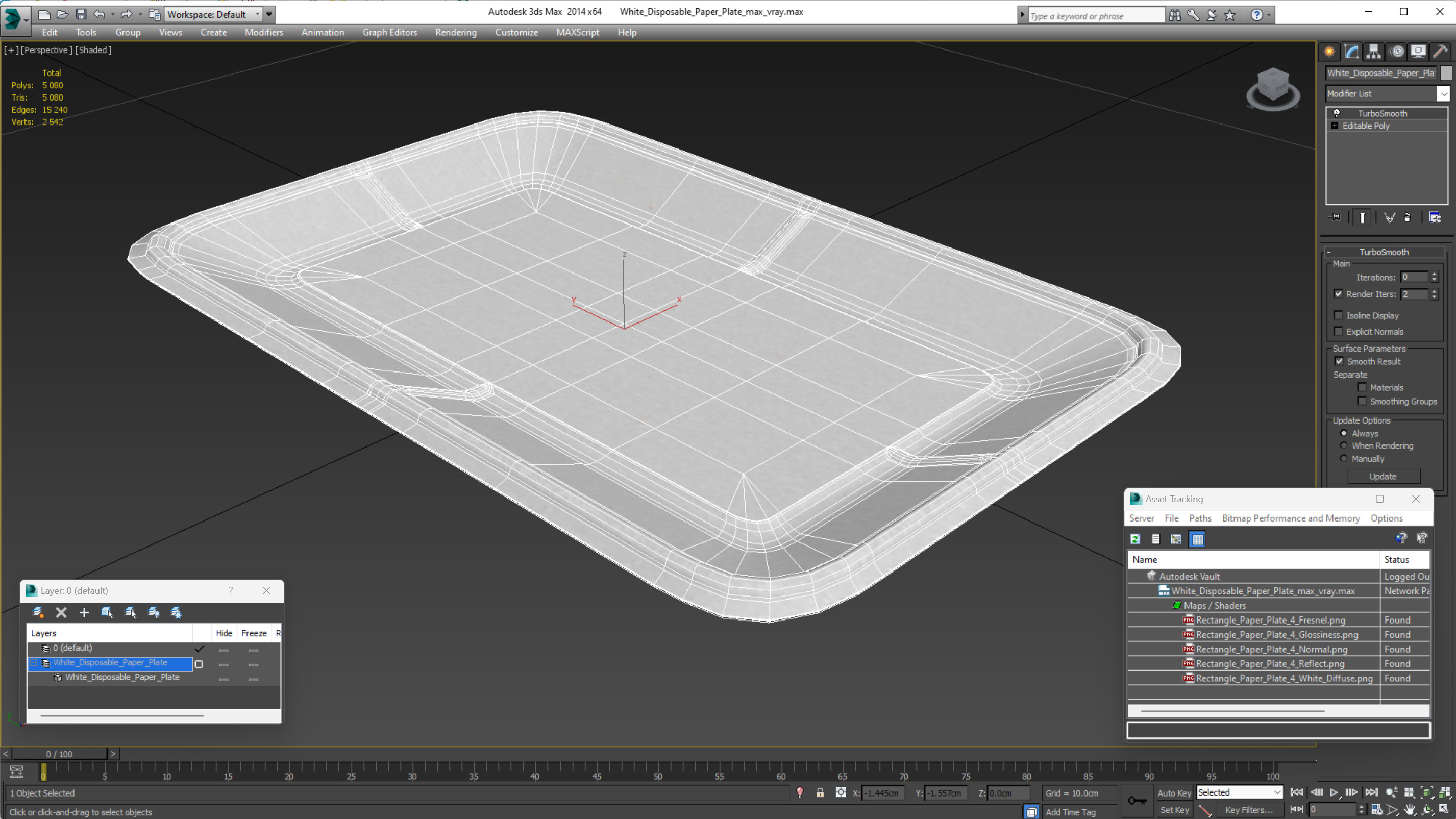Screen dimensions: 1456x819
Task: Enable Separate by Materials checkbox
Action: coord(1362,387)
